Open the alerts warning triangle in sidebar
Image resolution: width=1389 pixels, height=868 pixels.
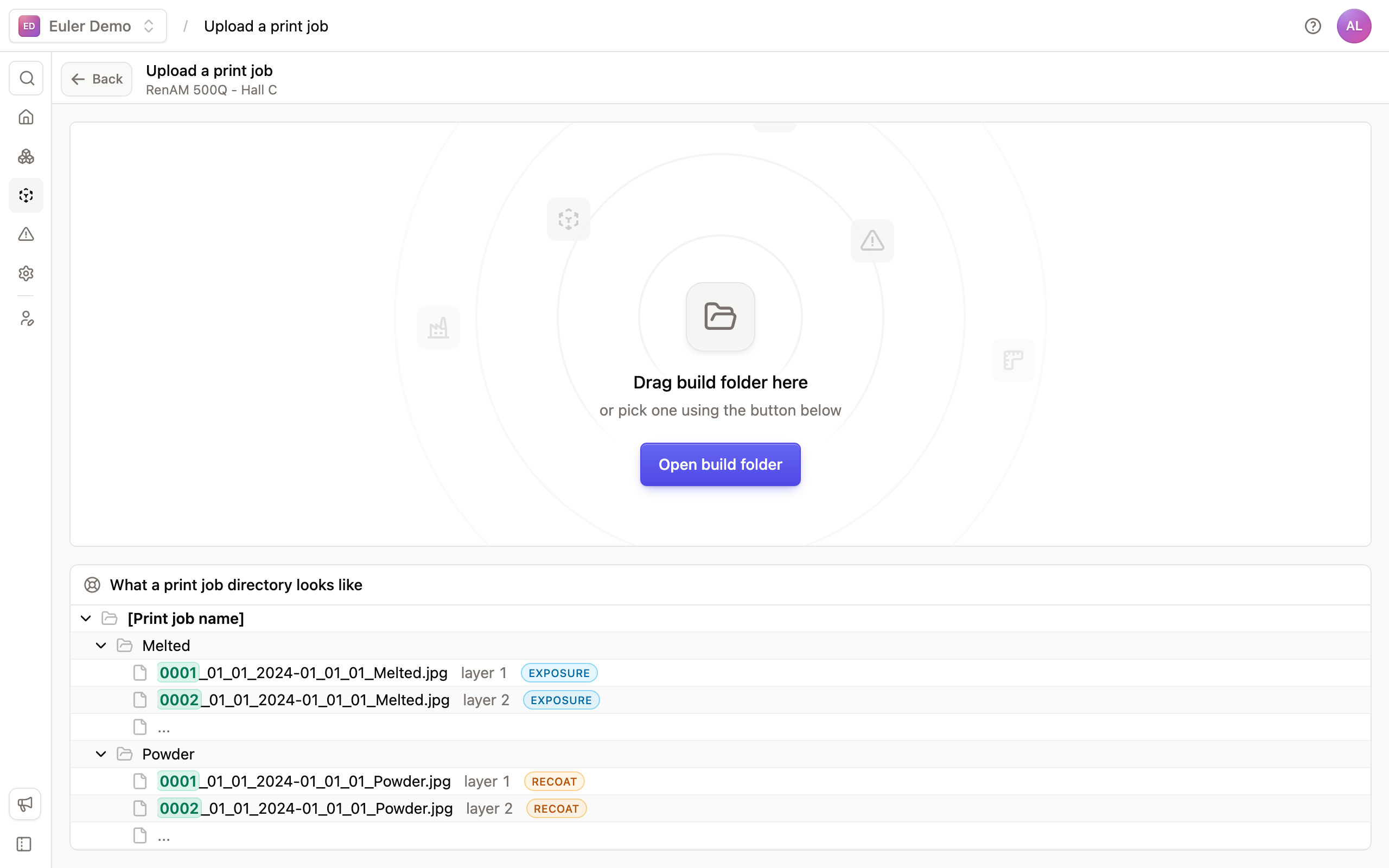pos(27,234)
